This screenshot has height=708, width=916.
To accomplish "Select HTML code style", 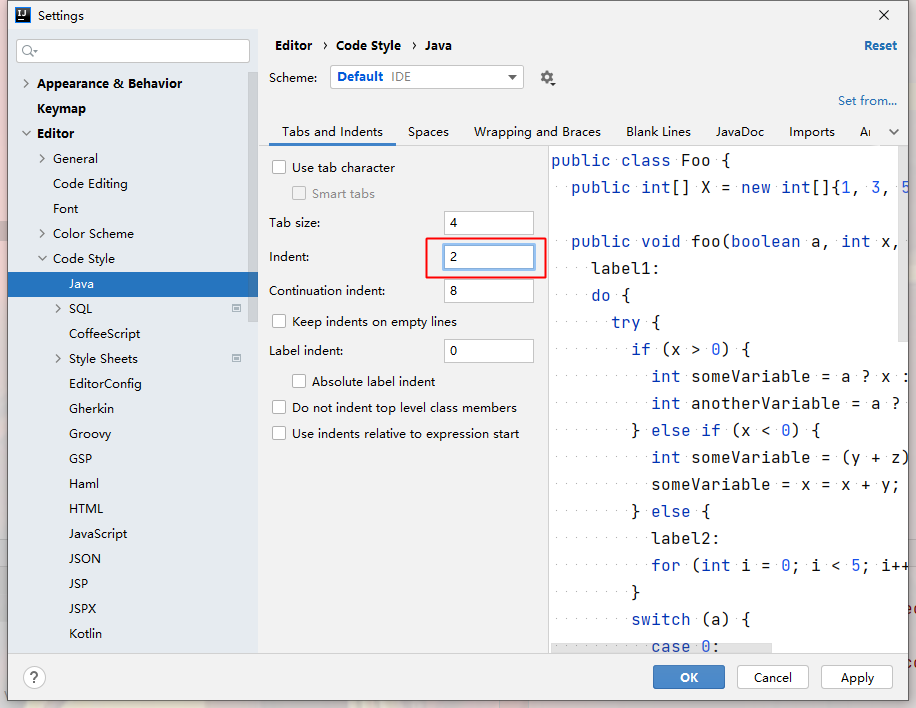I will [86, 509].
